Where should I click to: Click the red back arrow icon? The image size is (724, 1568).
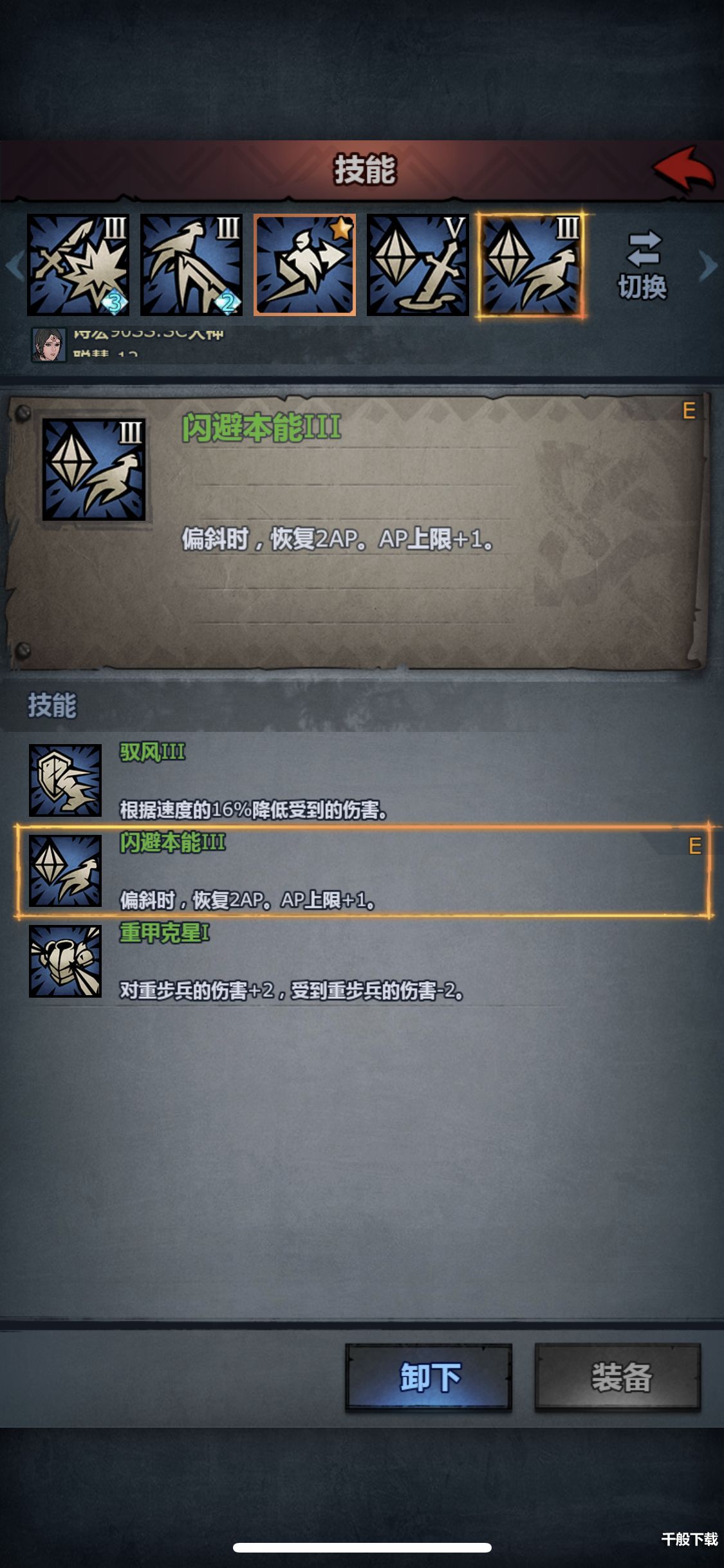coord(683,169)
